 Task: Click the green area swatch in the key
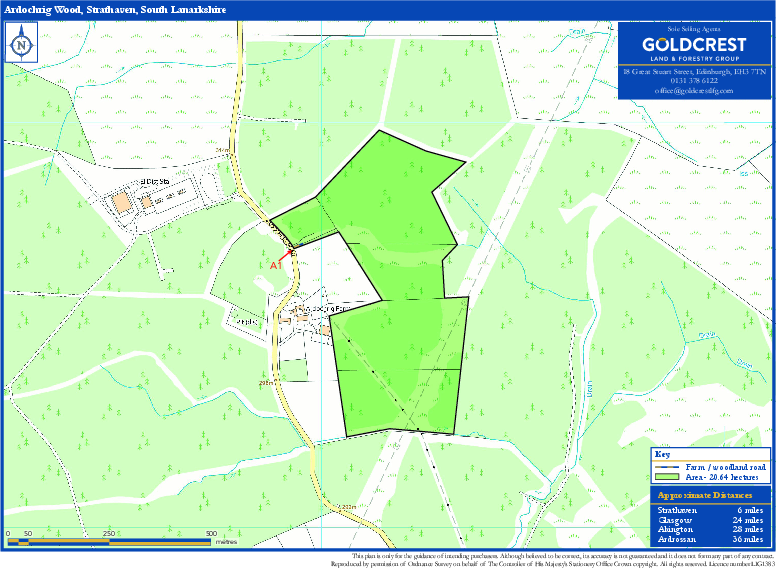670,479
